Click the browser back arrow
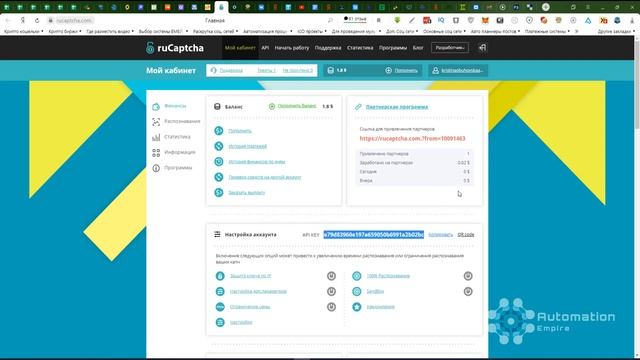 8,20
